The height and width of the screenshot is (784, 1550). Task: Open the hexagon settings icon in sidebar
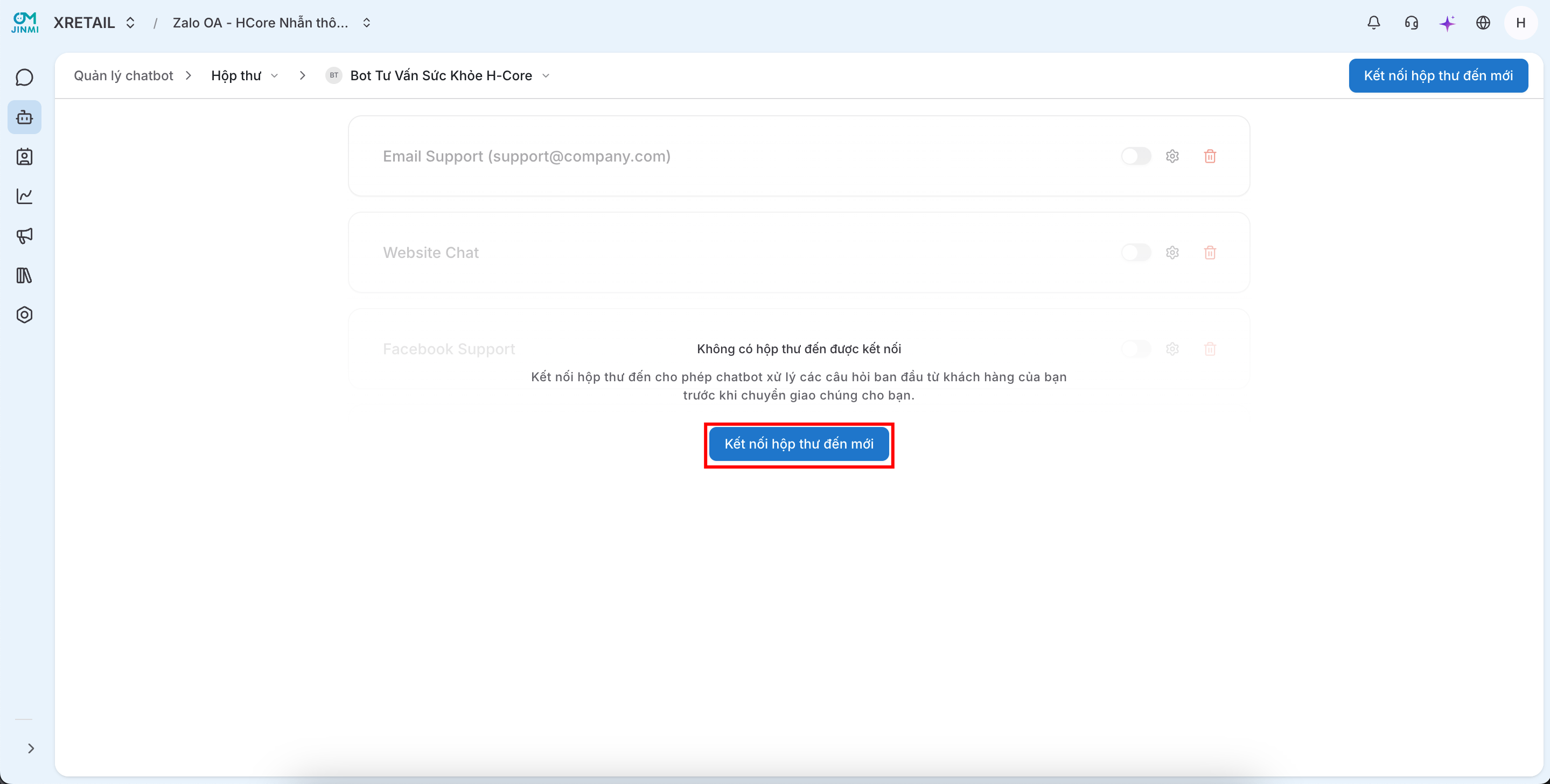pos(24,314)
